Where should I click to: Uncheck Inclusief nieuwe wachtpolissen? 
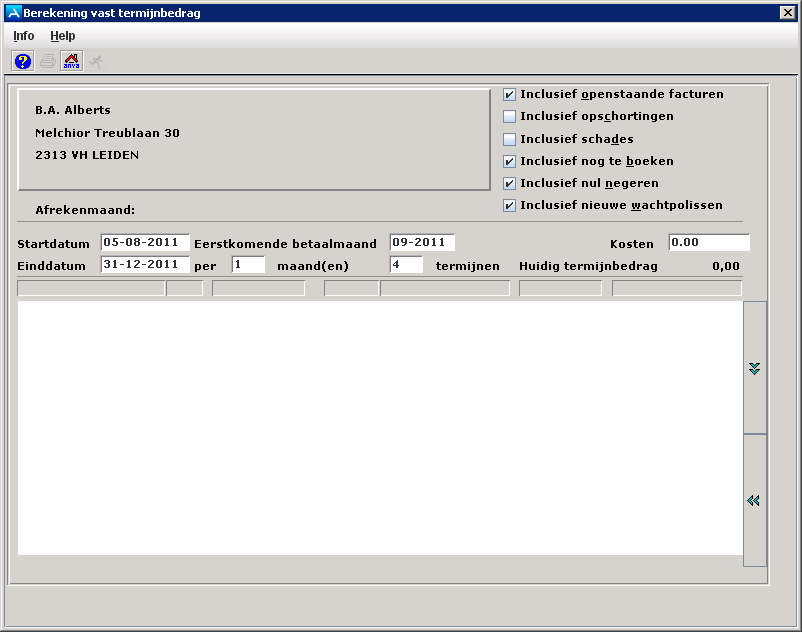coord(510,206)
